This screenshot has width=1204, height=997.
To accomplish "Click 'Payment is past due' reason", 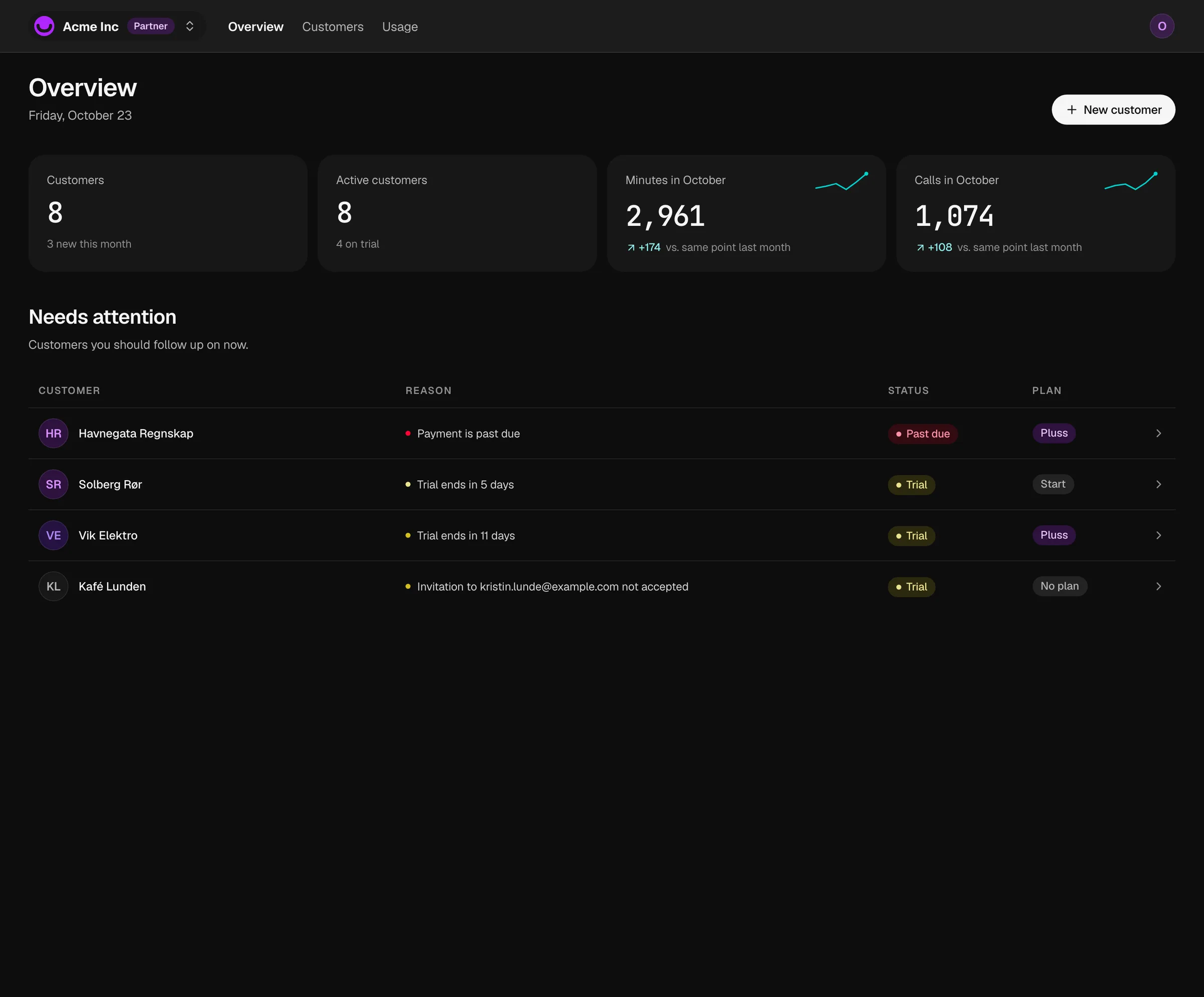I will (469, 434).
